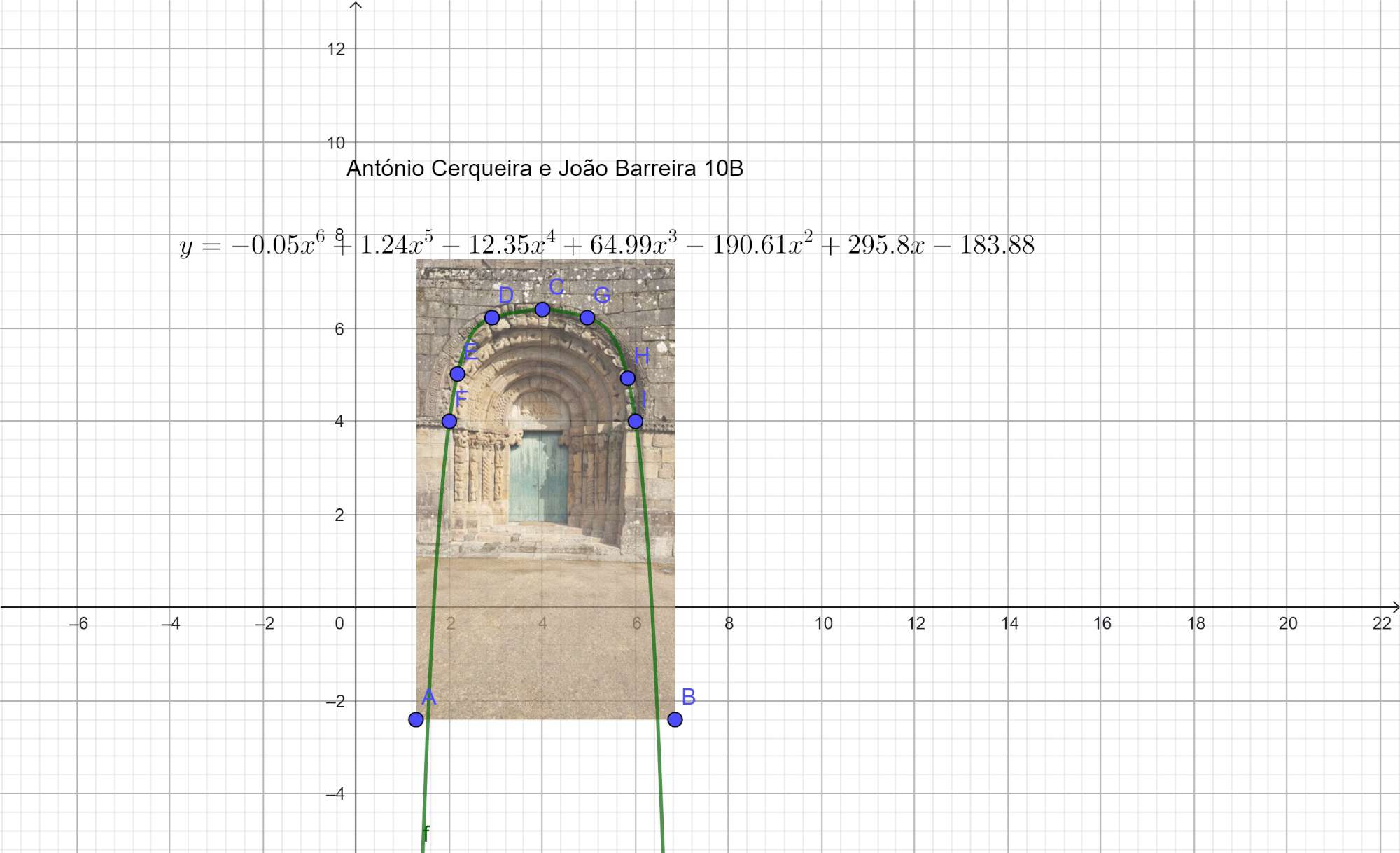Screen dimensions: 1400x853
Task: Click the blue door in the church image
Action: tap(538, 476)
